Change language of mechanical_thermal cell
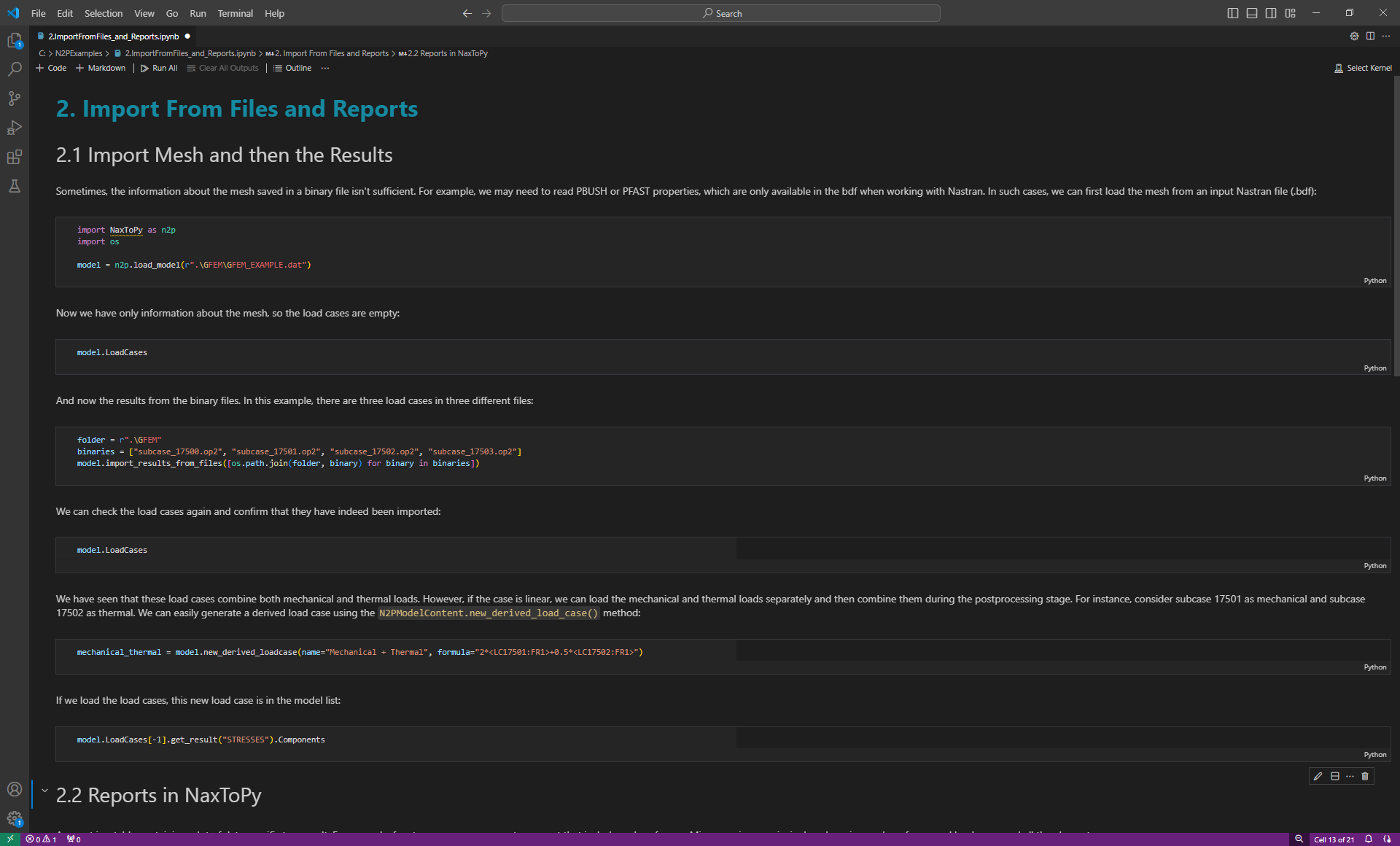The width and height of the screenshot is (1400, 846). pos(1375,667)
